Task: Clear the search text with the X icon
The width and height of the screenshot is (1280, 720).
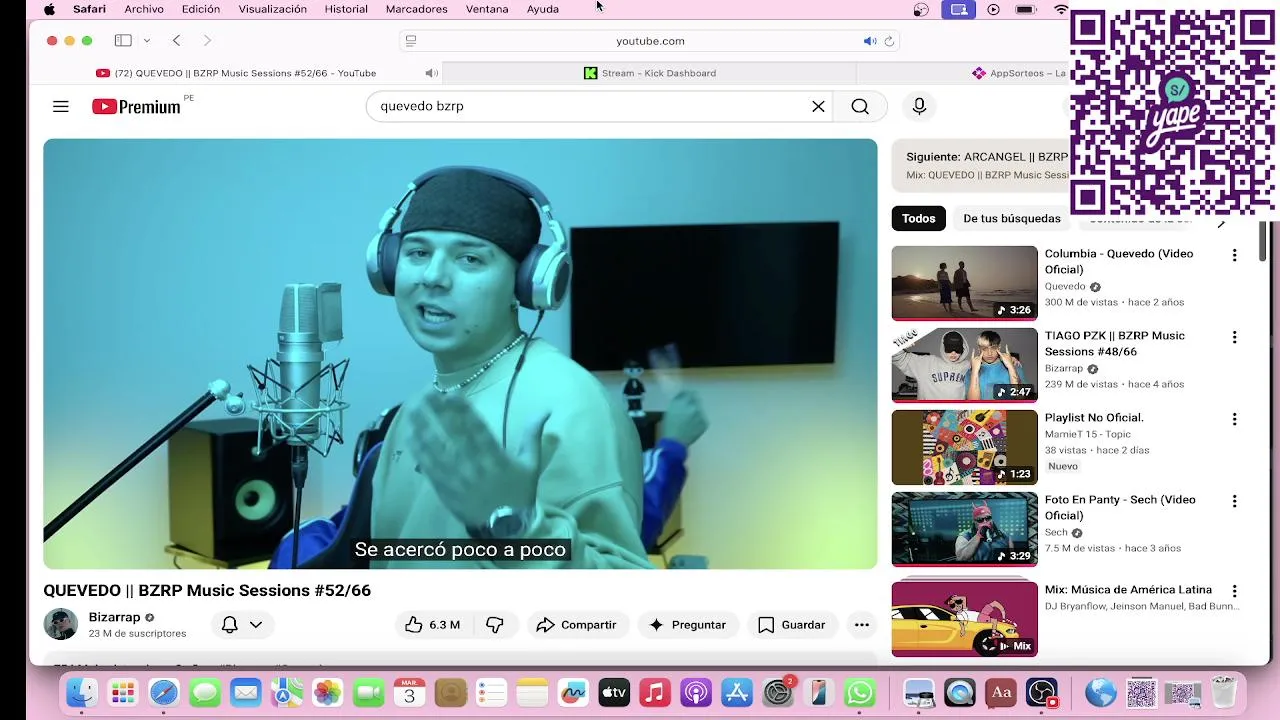Action: pyautogui.click(x=818, y=106)
